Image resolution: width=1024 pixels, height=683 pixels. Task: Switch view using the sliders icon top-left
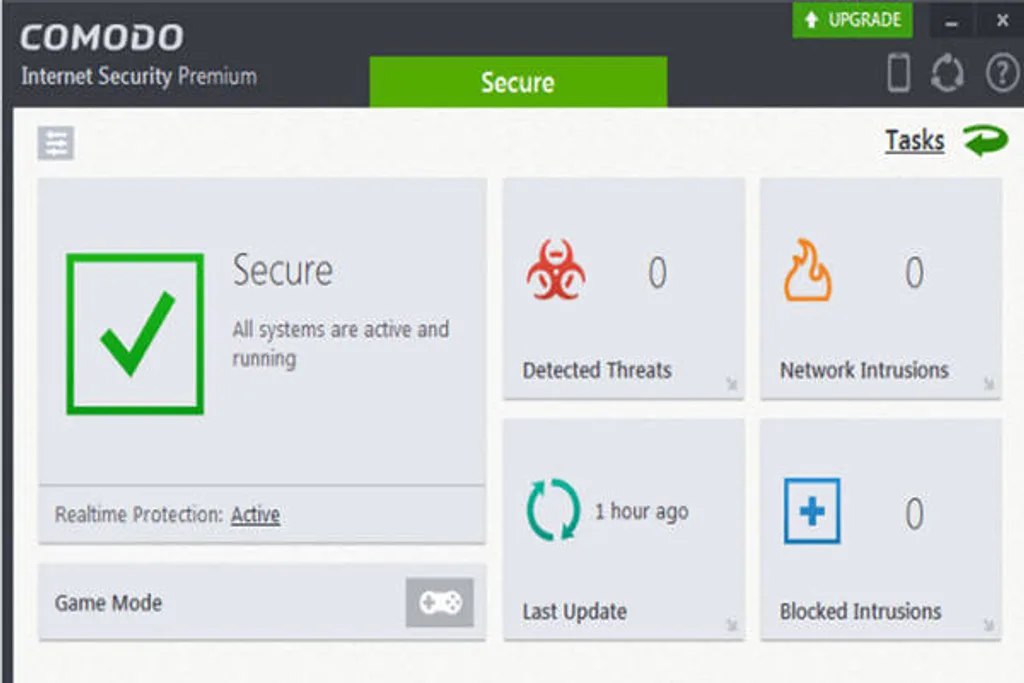[56, 143]
